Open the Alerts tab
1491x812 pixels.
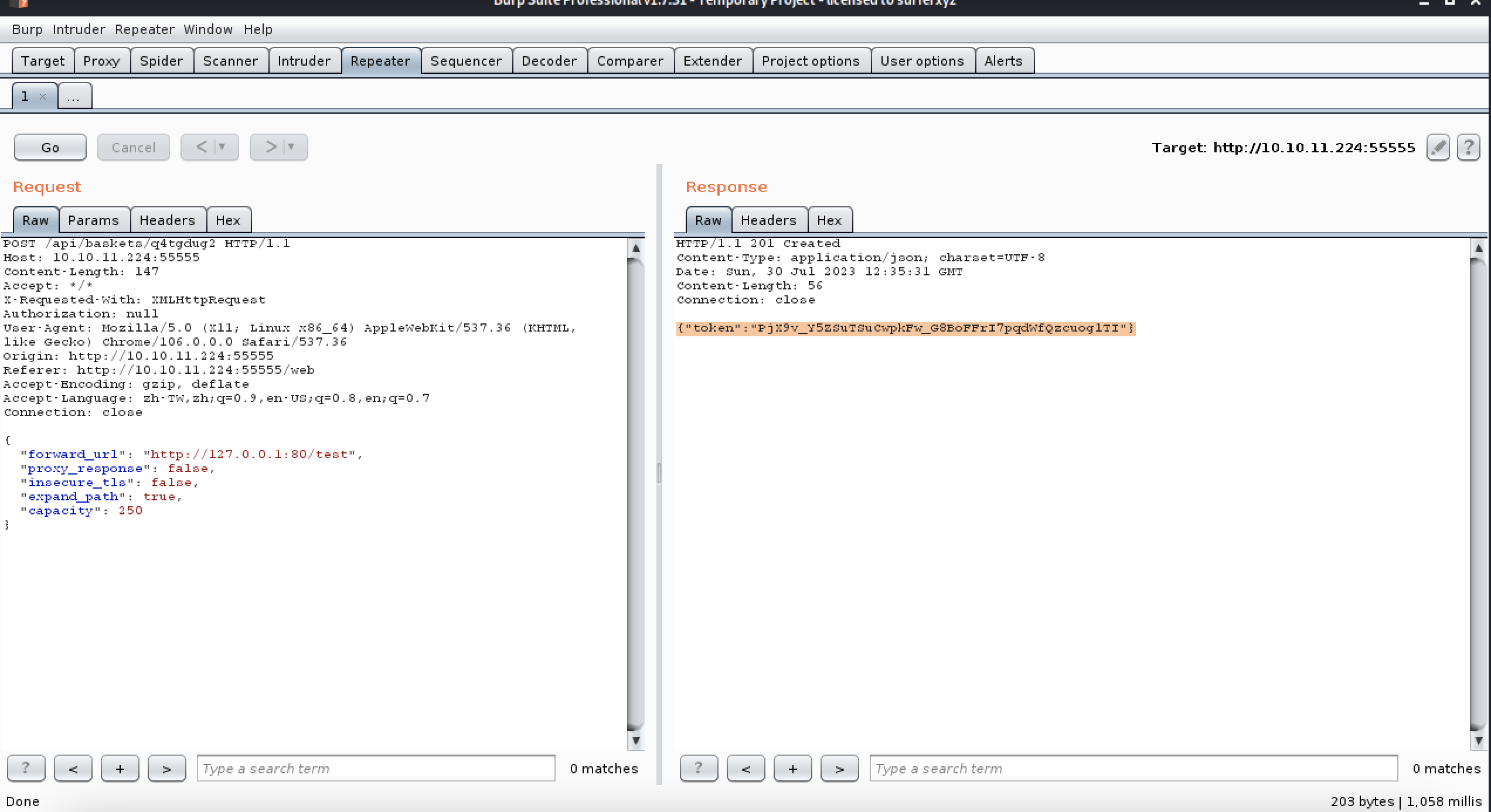pos(1003,61)
